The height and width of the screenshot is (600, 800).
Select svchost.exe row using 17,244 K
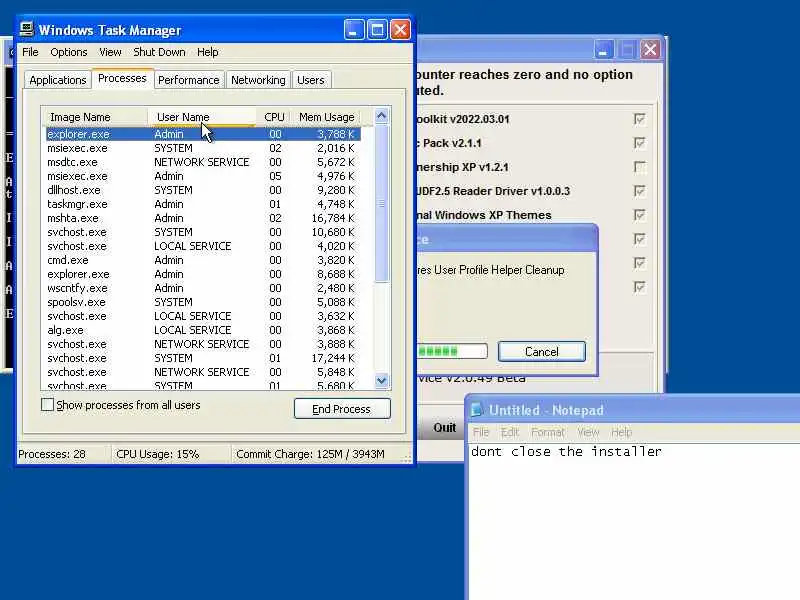click(x=201, y=358)
